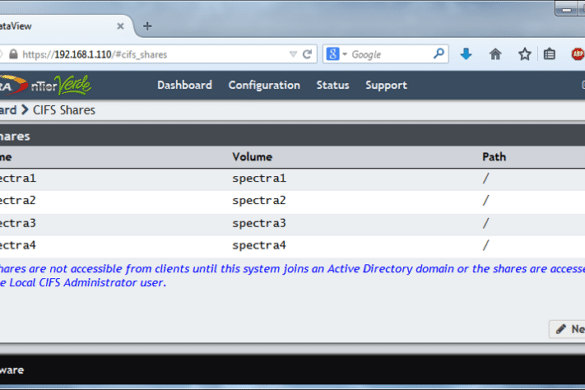
Task: Reload the current page
Action: point(307,54)
